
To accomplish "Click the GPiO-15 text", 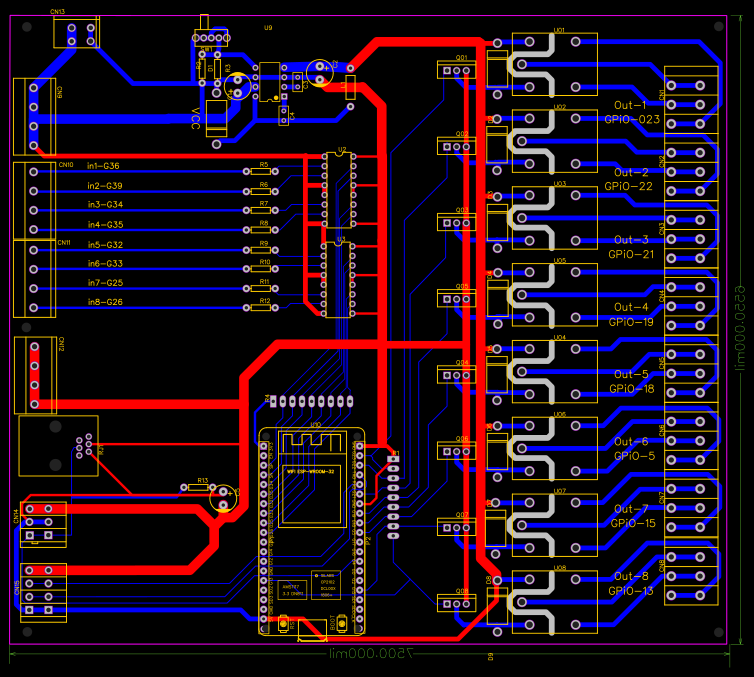I will pos(633,523).
